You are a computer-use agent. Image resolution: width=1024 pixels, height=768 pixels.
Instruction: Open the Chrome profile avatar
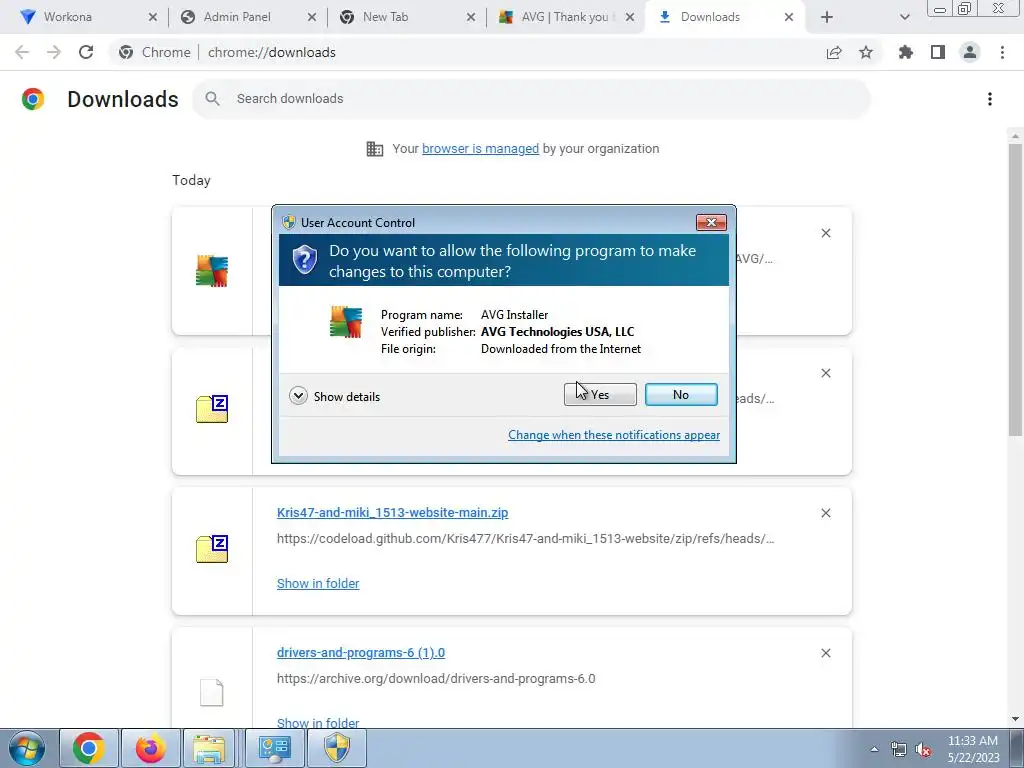970,52
